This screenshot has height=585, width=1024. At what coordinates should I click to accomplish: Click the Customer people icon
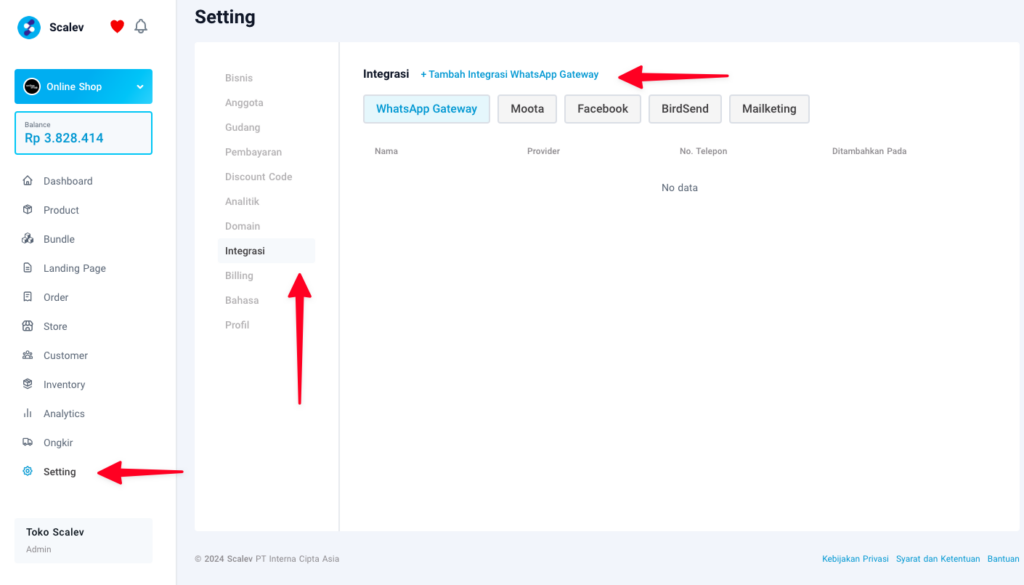point(27,355)
